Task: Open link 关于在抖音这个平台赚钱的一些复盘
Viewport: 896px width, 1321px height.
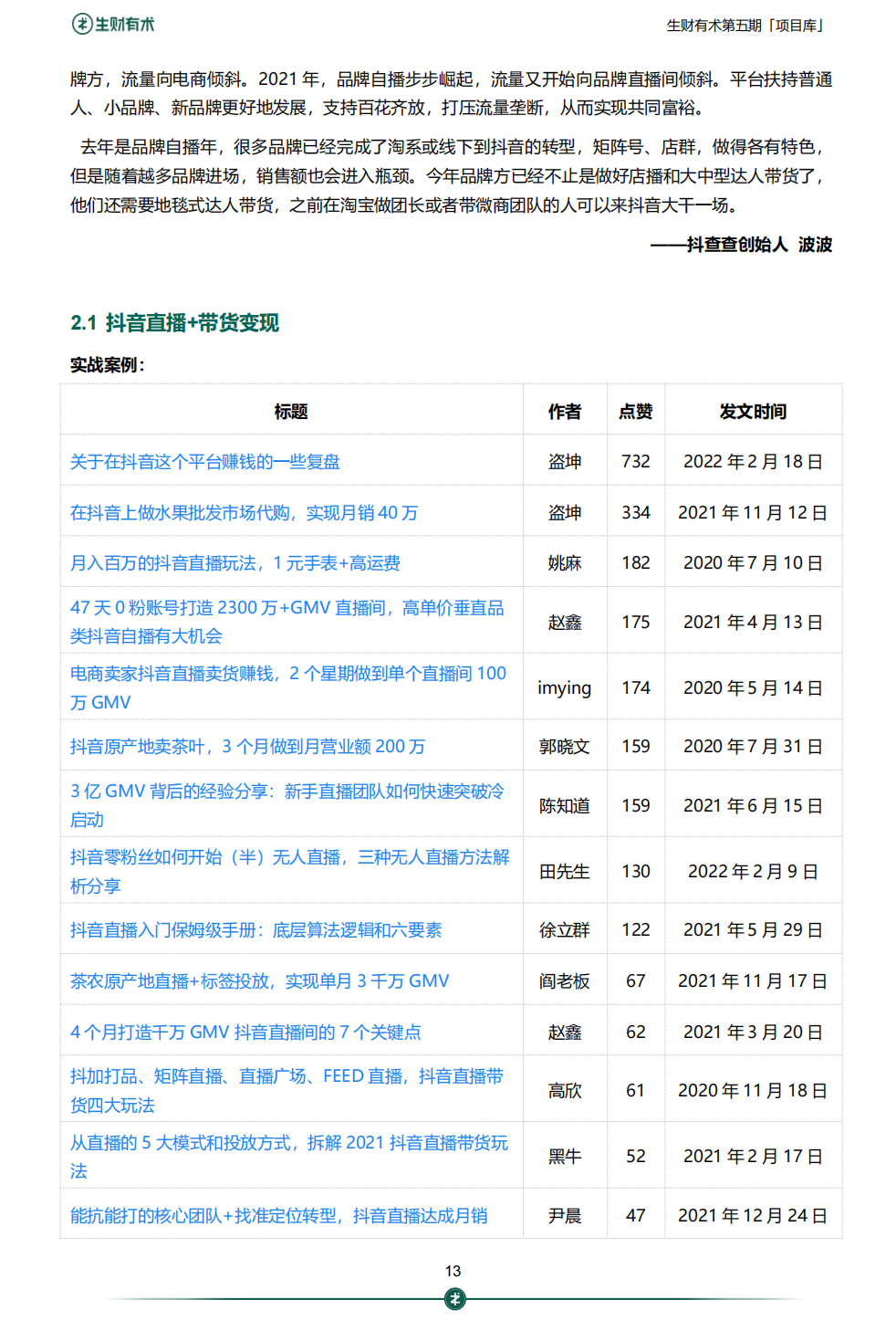Action: point(204,462)
